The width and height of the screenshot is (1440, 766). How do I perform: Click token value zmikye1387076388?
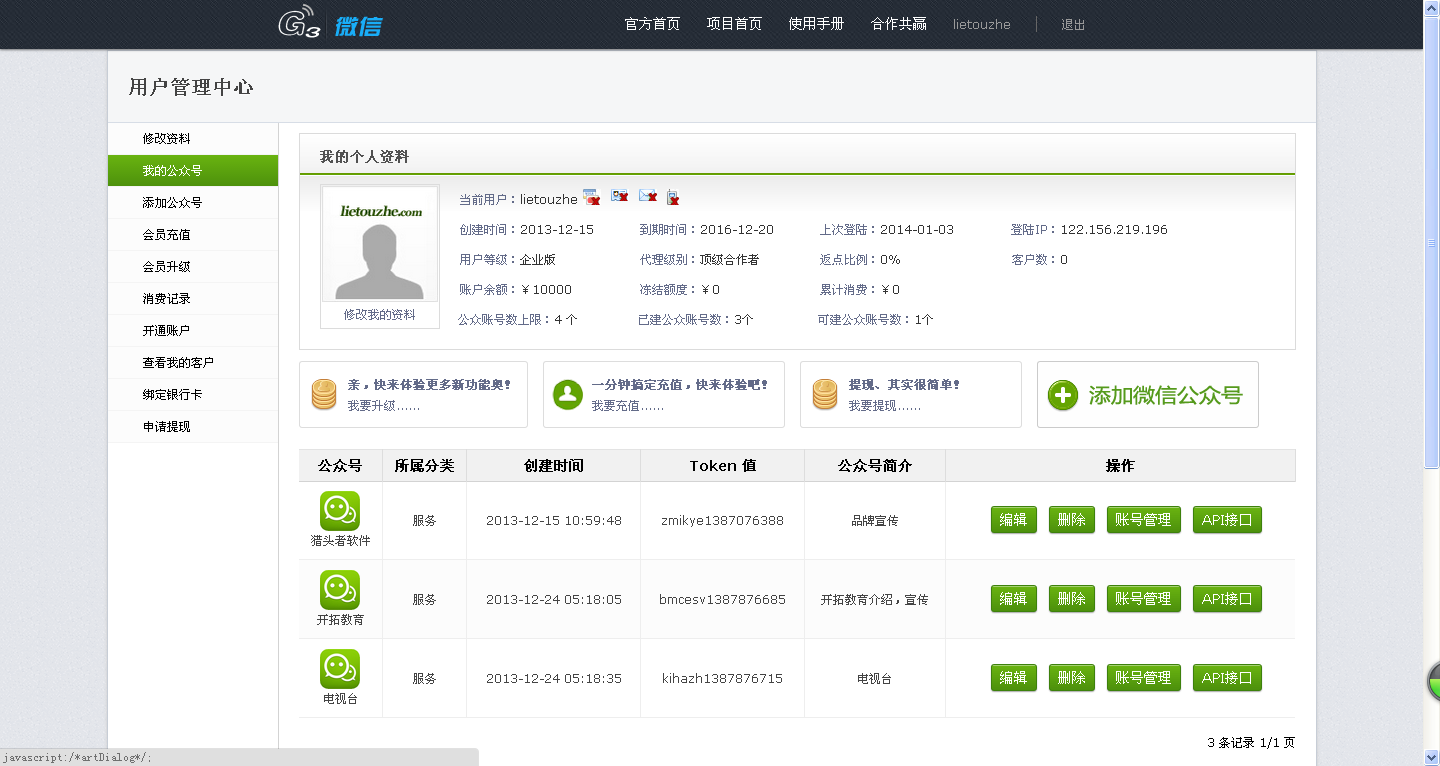pos(722,521)
